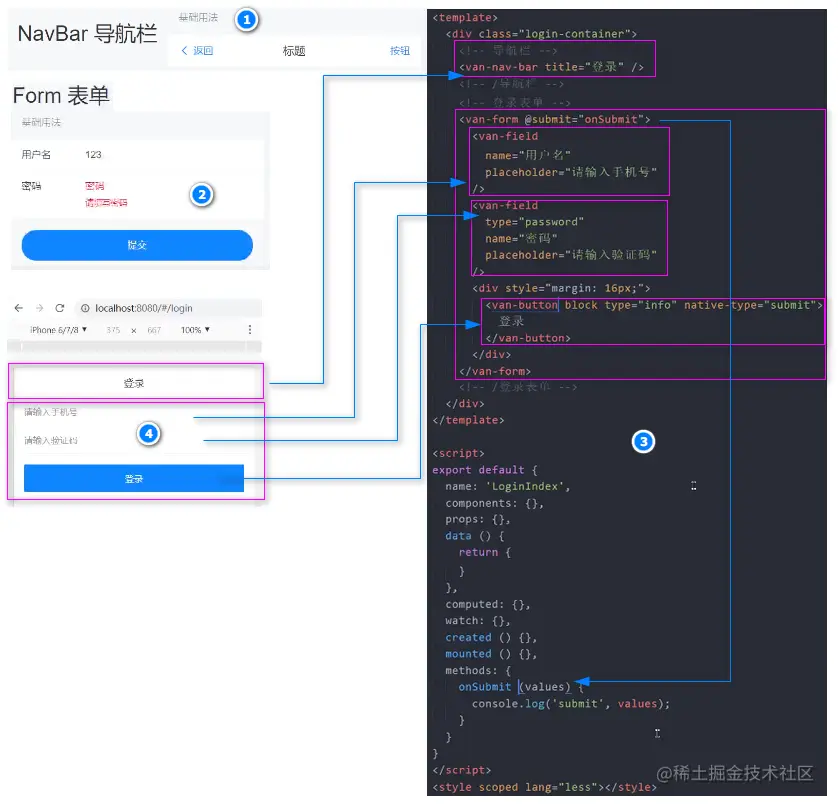Click the 请输入验证码 input field
This screenshot has height=807, width=838.
click(136, 440)
